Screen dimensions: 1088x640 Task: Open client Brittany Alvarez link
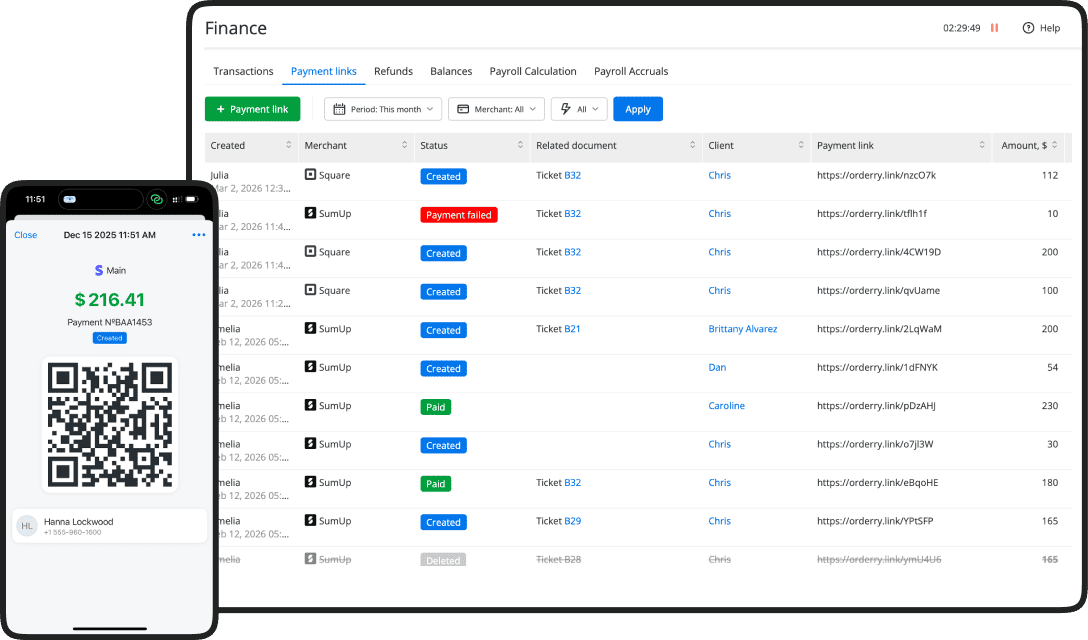pos(742,329)
